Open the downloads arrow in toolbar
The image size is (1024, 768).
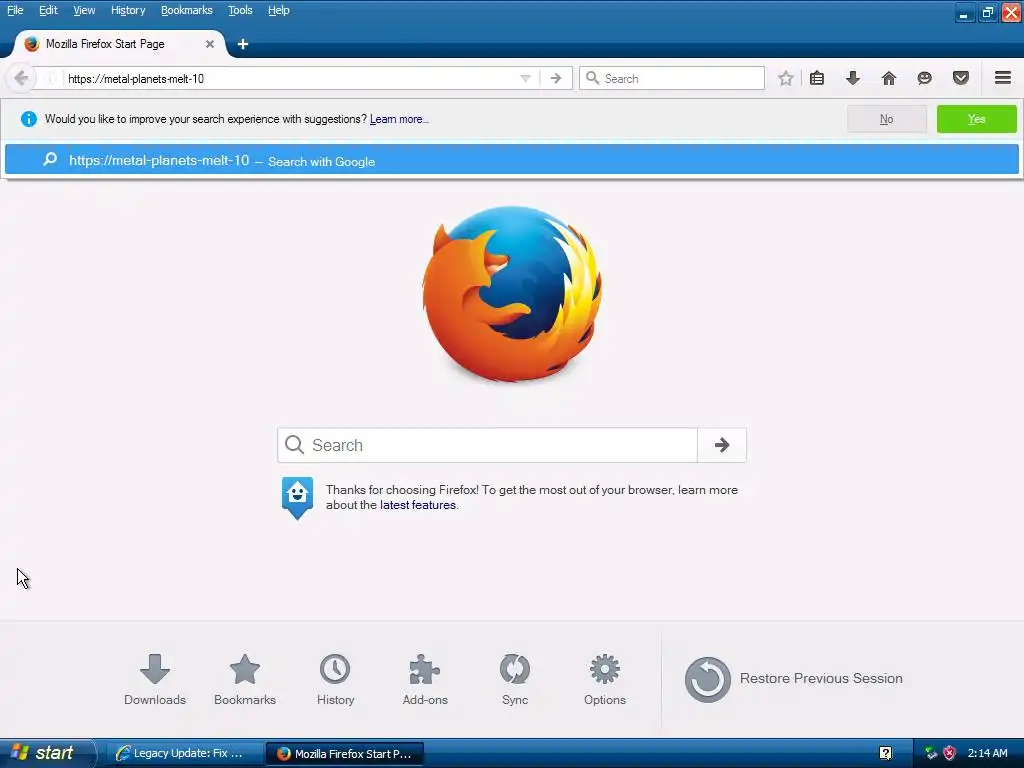pos(853,78)
